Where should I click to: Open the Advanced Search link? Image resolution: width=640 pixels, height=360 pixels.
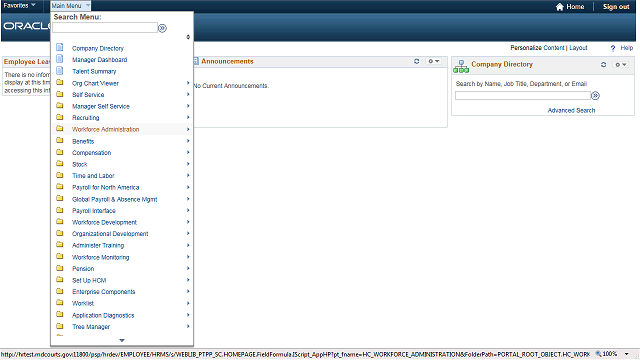click(x=571, y=110)
